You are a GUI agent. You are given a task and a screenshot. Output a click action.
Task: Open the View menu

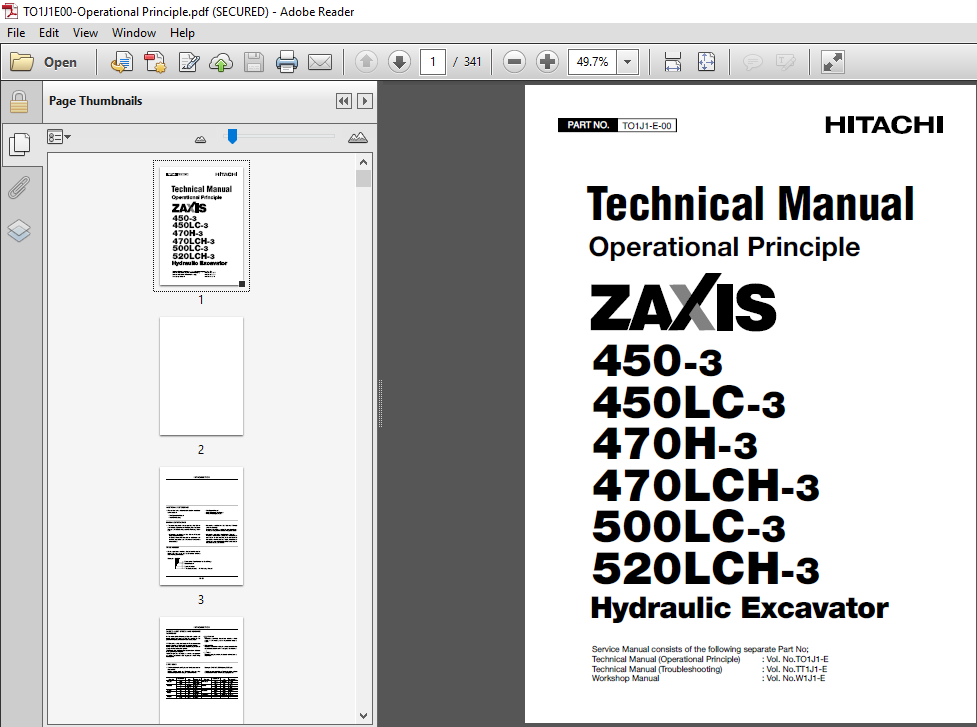click(85, 33)
